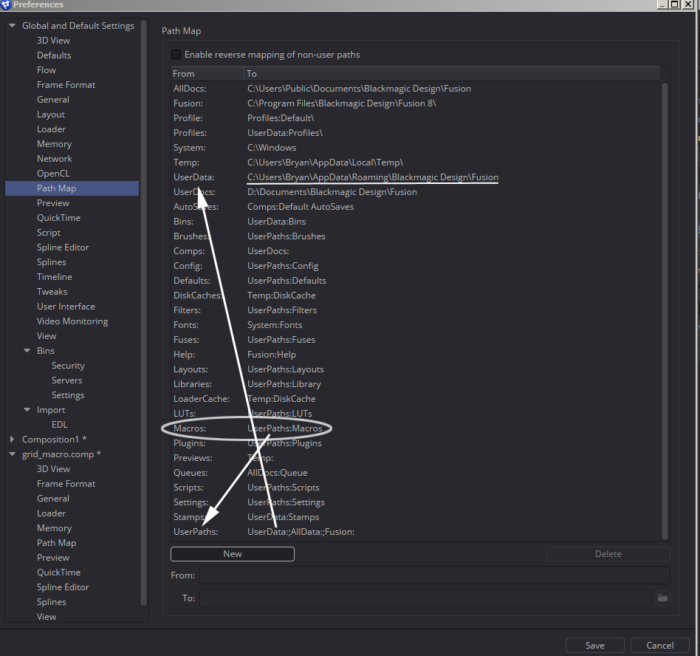Select the Scripts: path map row
The image size is (700, 656).
coord(416,488)
